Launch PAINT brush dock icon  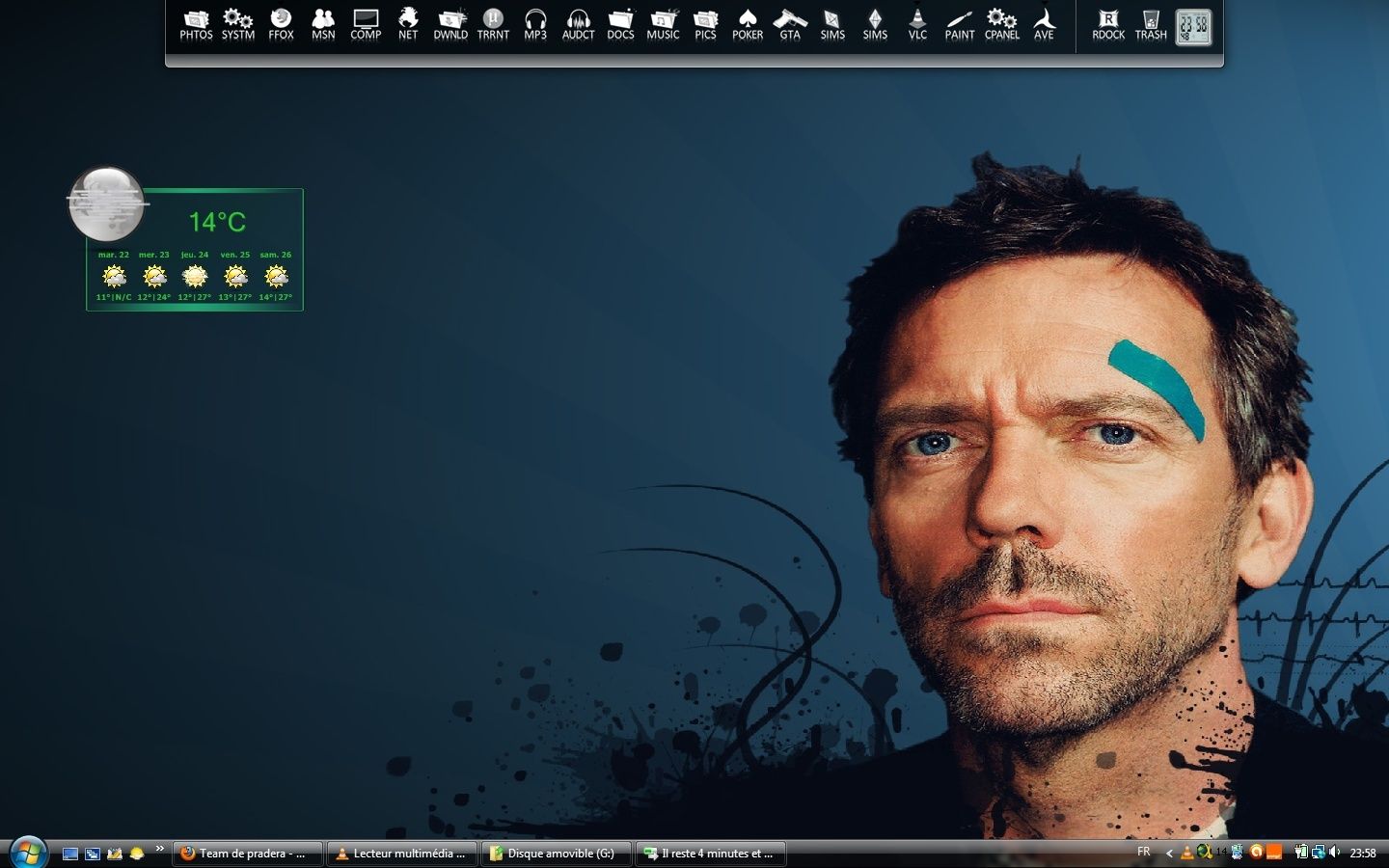point(960,24)
